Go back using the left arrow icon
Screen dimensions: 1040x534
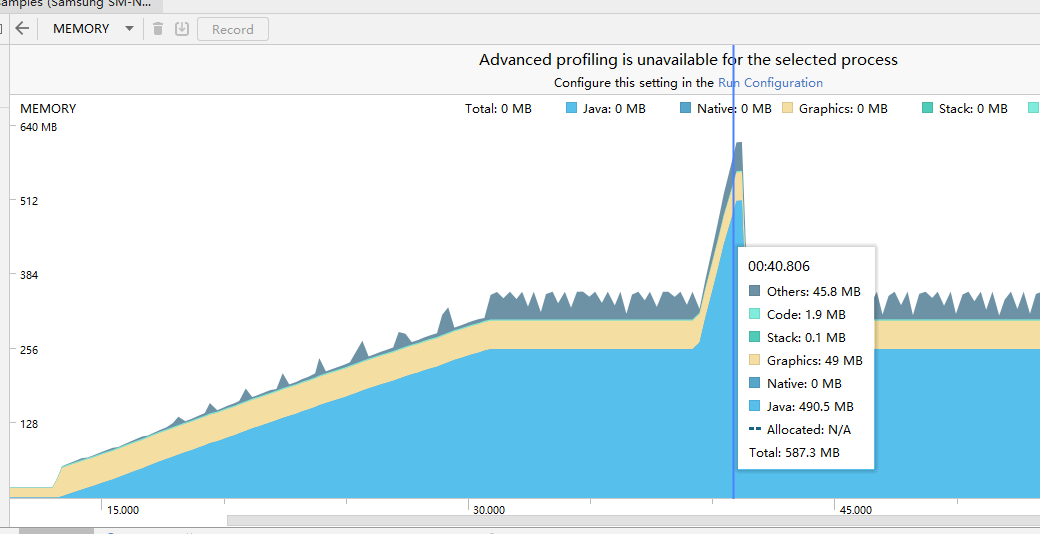click(x=23, y=29)
